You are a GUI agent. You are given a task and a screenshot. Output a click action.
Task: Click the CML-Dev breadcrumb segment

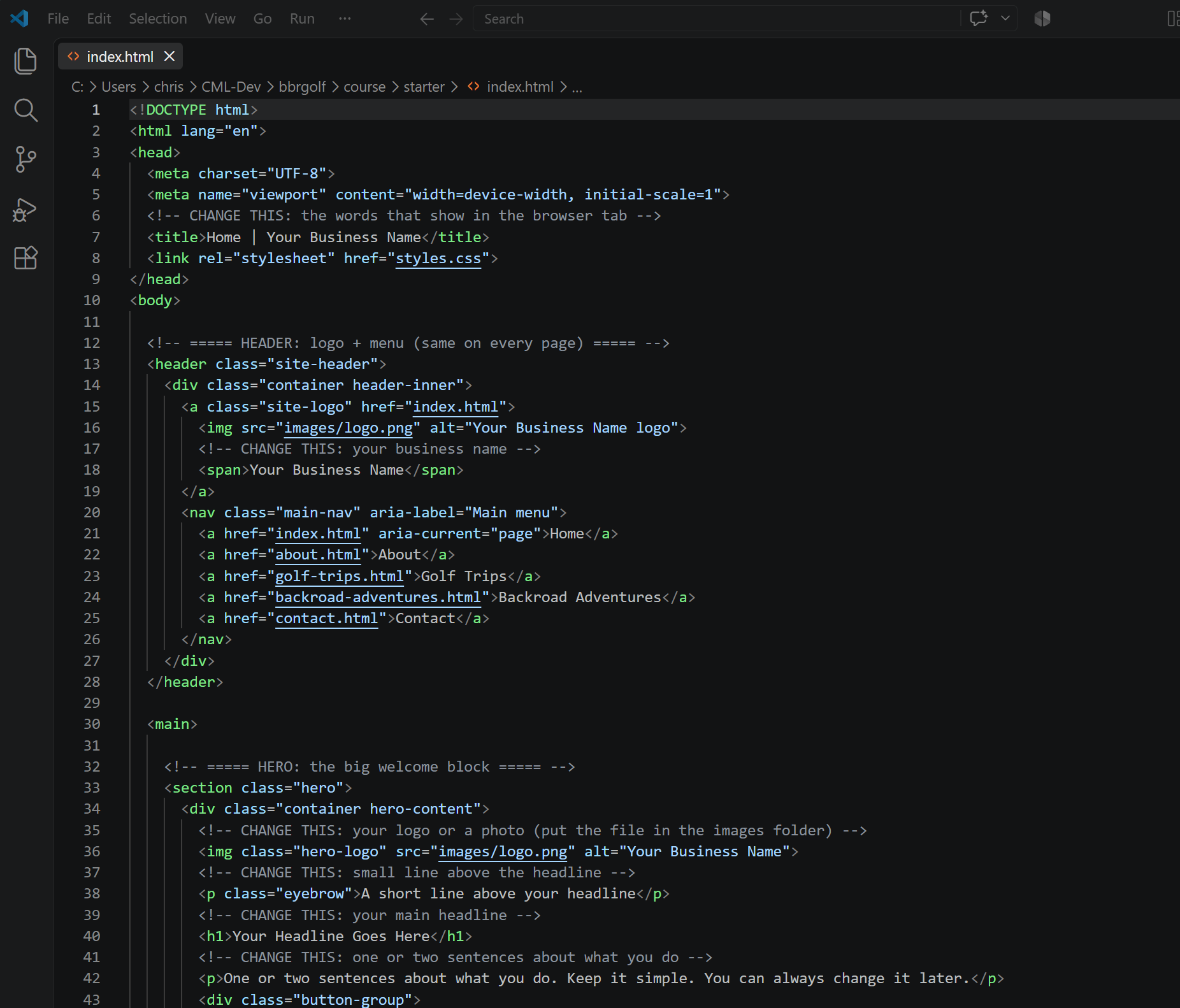(x=231, y=87)
